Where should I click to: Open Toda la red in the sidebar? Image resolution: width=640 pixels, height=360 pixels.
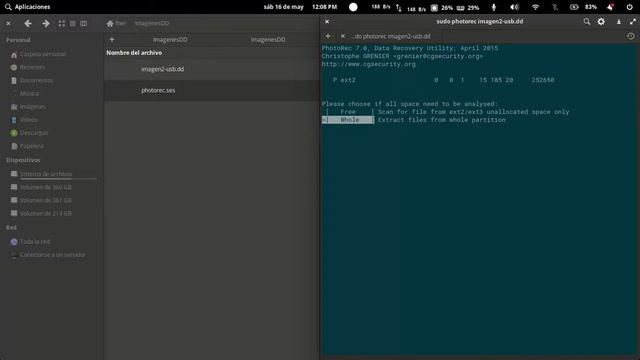[x=35, y=242]
